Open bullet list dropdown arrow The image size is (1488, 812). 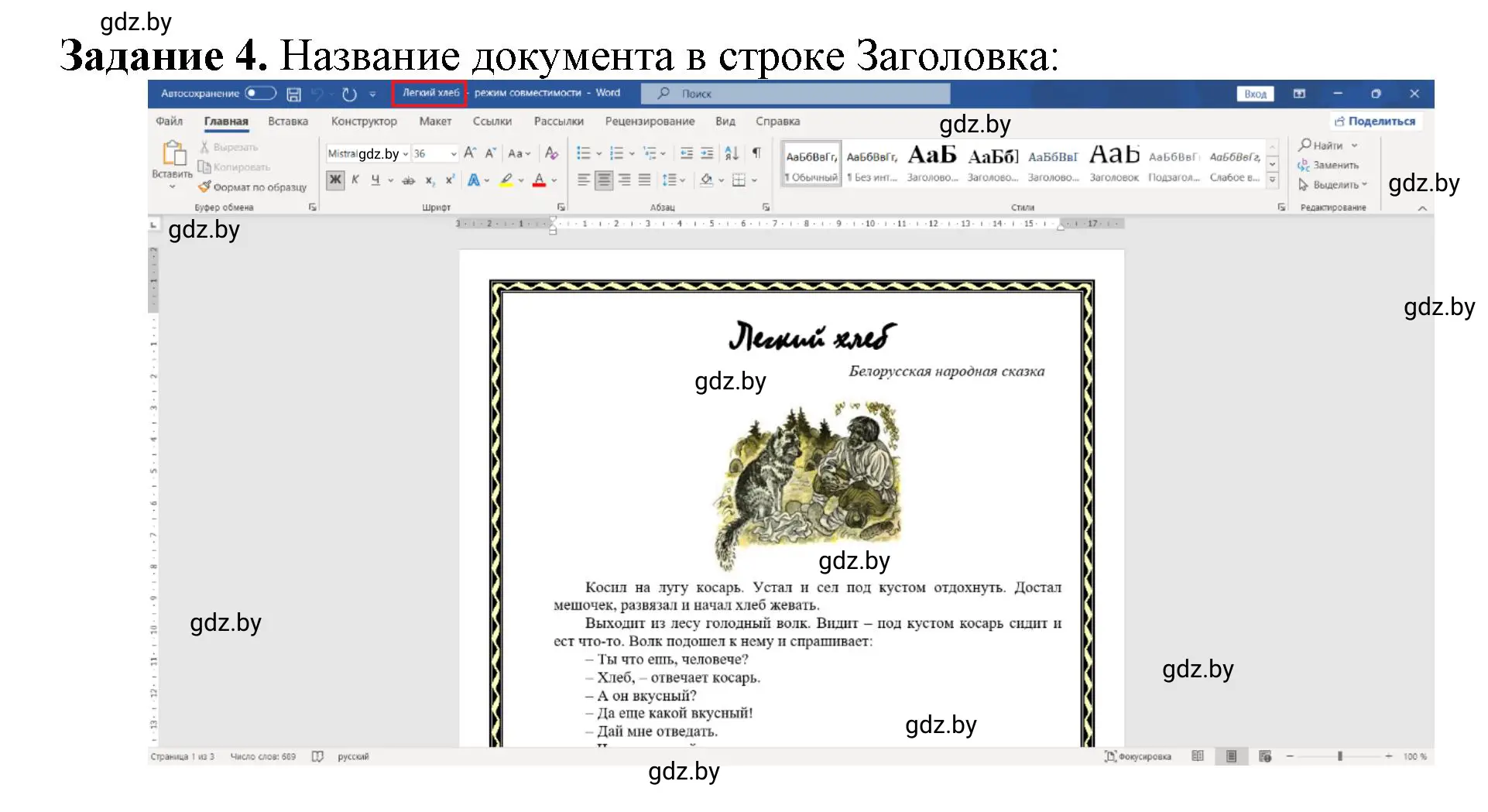pos(599,153)
